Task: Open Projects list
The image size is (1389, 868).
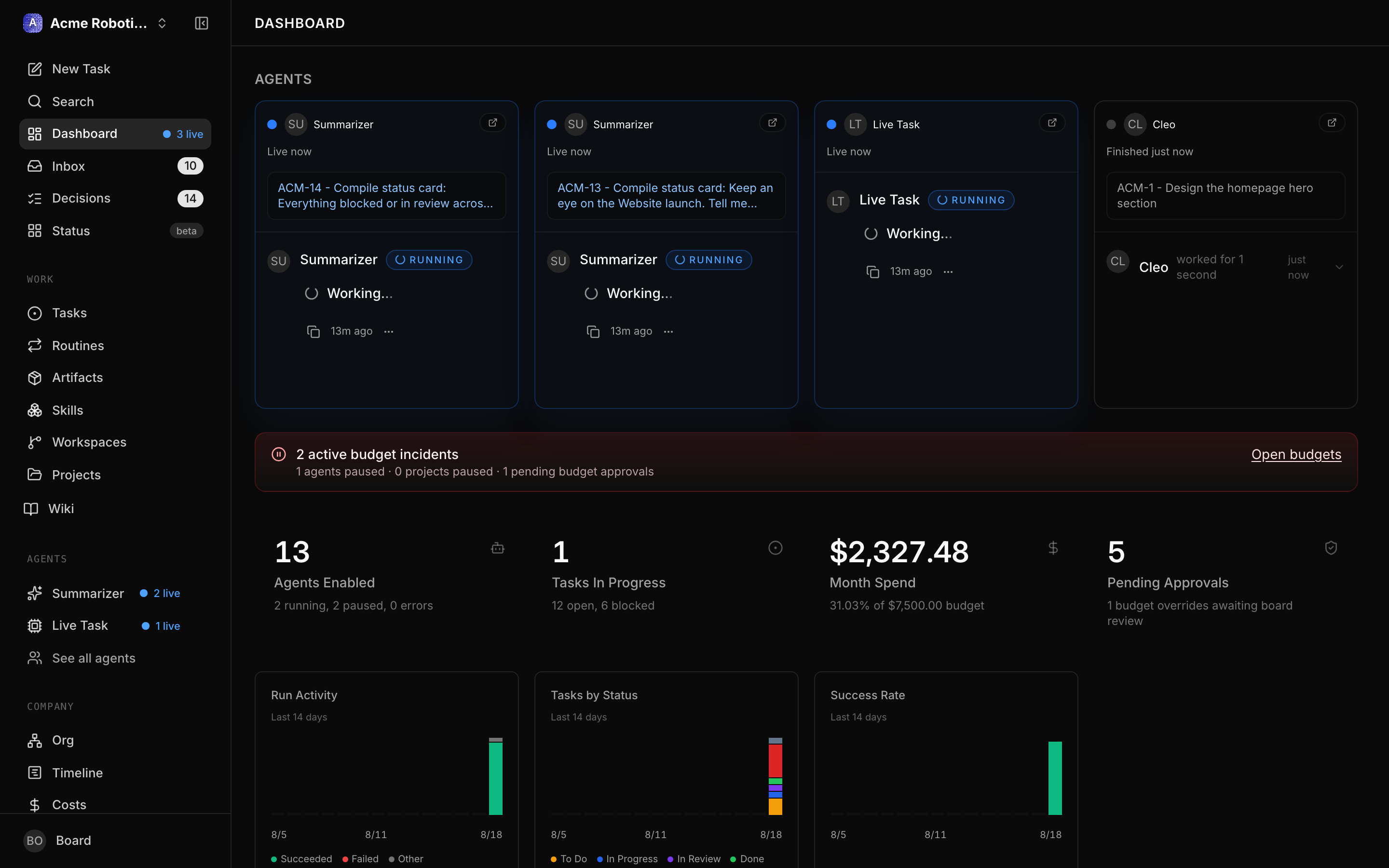Action: [x=115, y=475]
